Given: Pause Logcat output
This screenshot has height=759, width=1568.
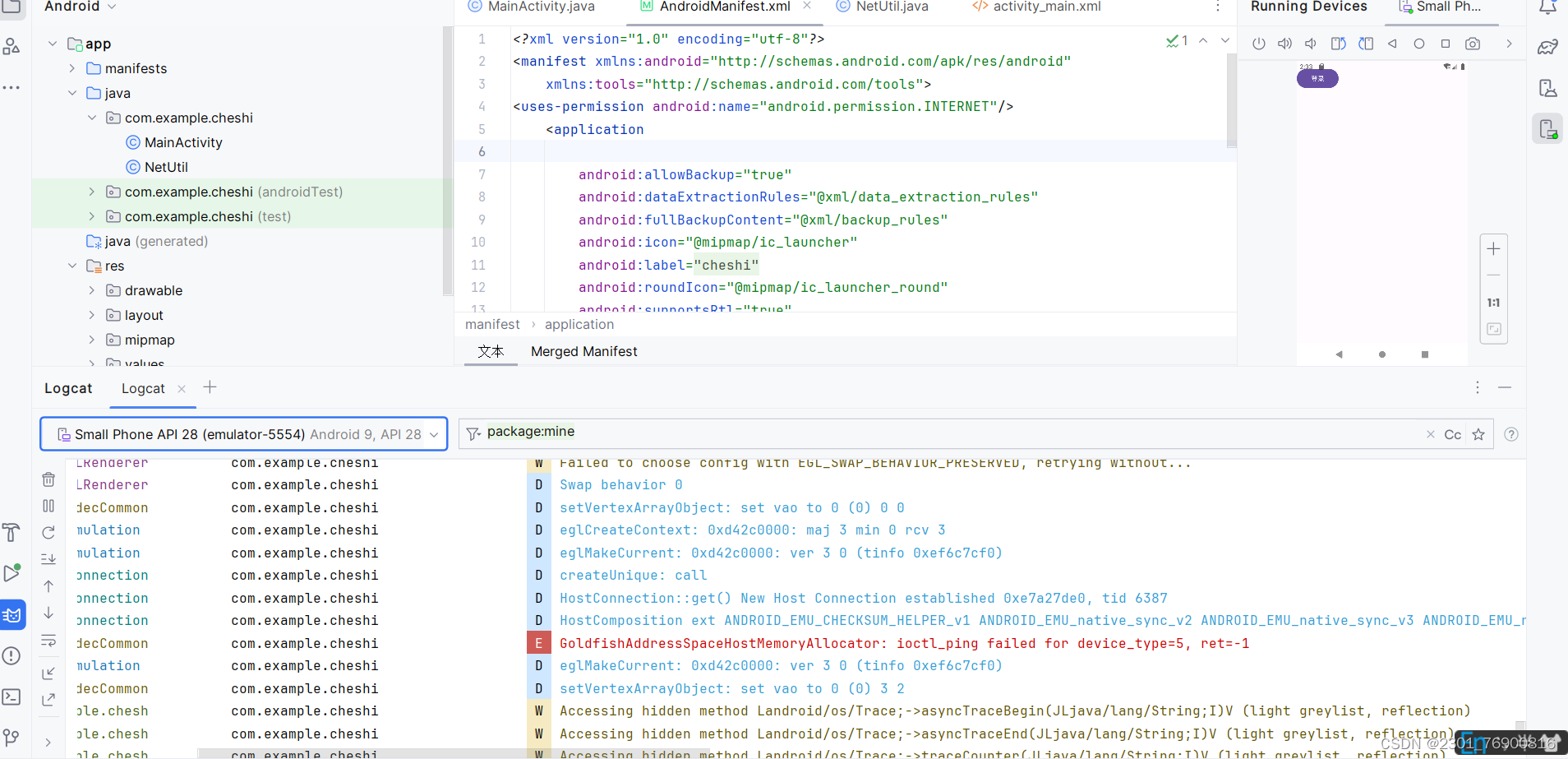Looking at the screenshot, I should [x=48, y=506].
